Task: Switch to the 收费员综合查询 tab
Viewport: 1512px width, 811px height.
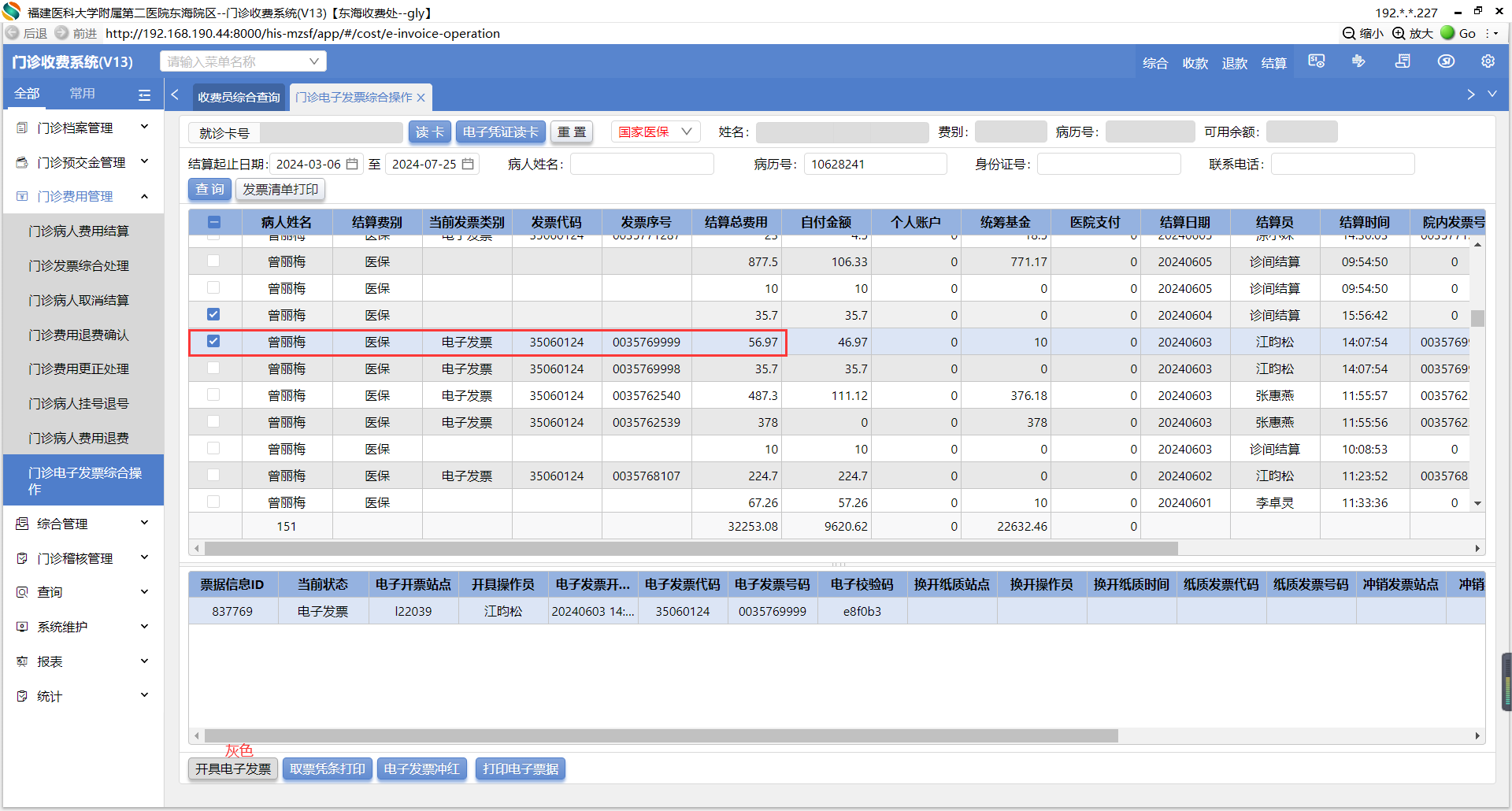Action: tap(239, 98)
